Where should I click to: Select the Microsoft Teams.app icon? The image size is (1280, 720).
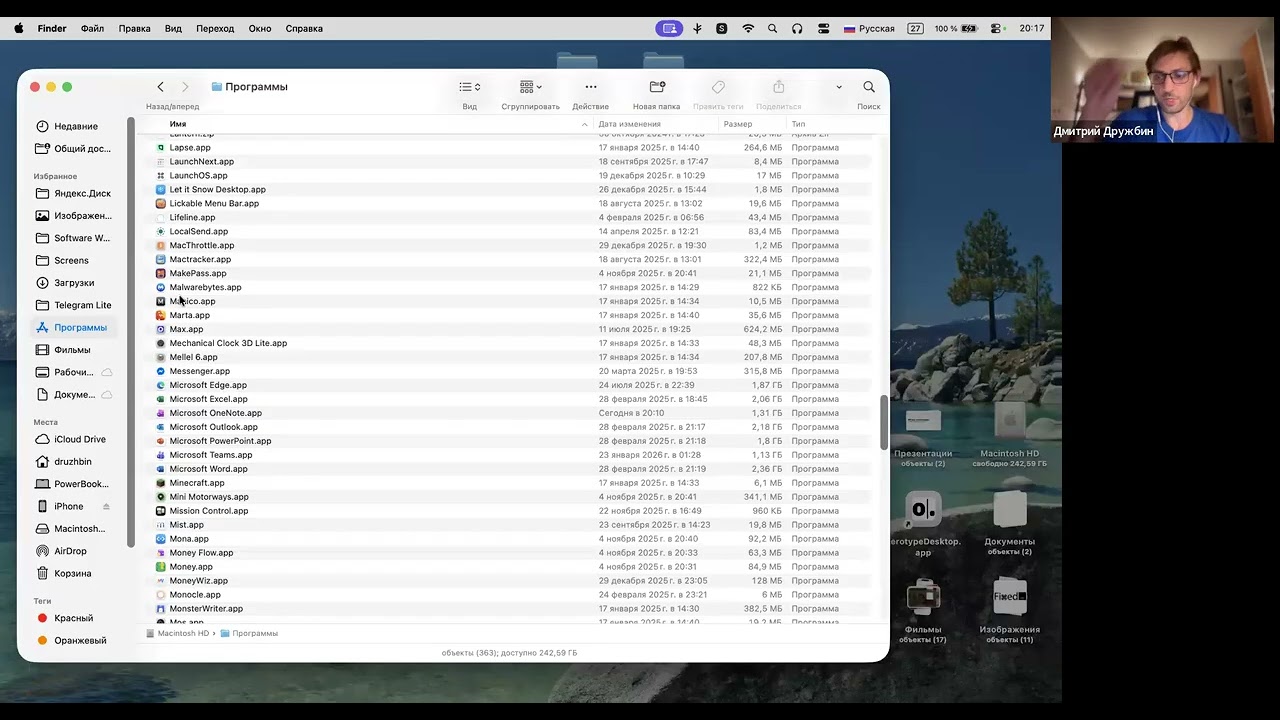pos(160,455)
